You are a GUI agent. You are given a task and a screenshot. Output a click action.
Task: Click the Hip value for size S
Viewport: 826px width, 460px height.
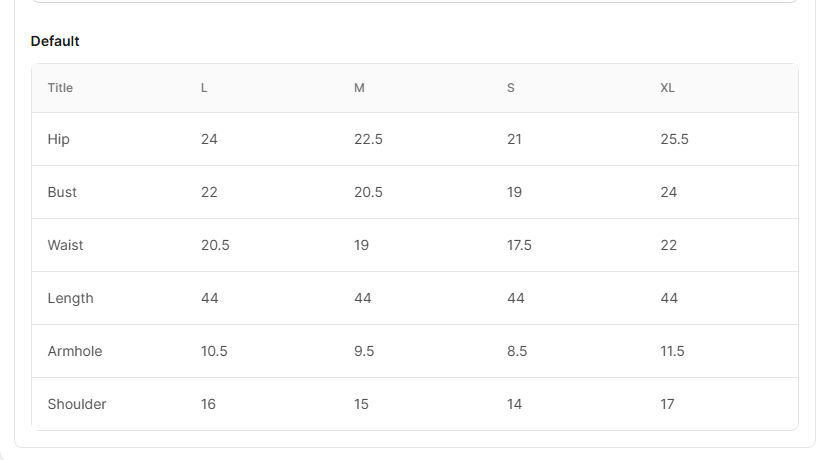[514, 139]
